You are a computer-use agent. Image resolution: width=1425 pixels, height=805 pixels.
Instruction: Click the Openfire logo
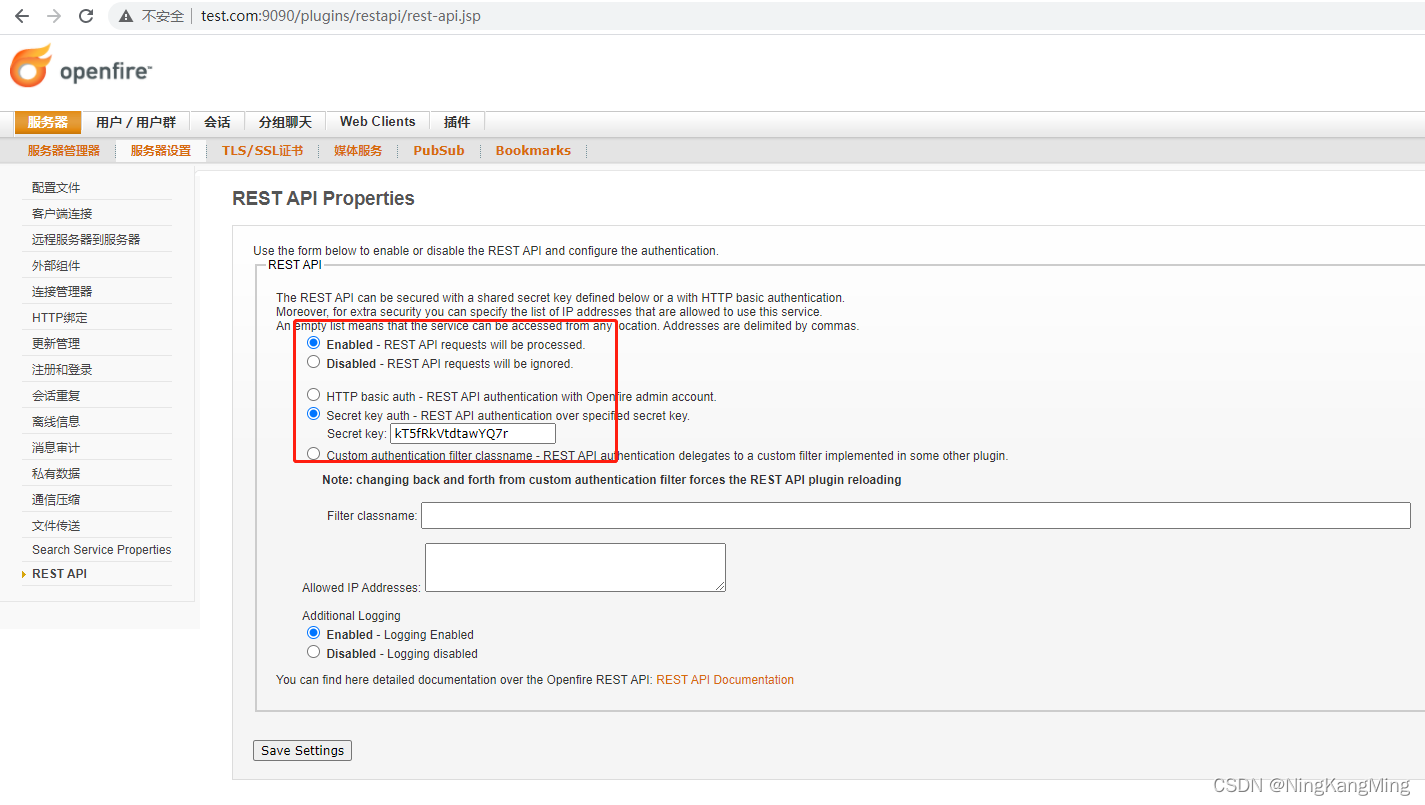(x=81, y=67)
